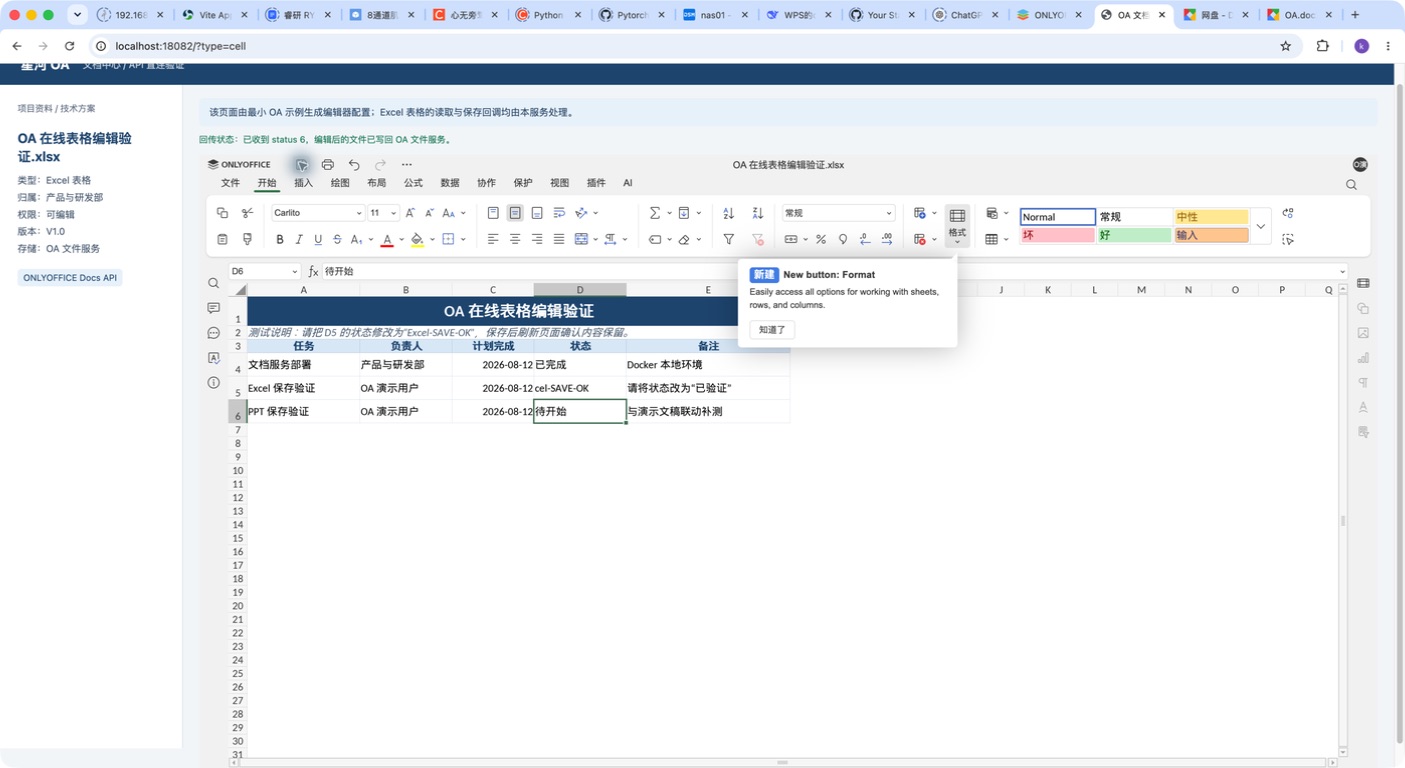Expand the formula bar
This screenshot has width=1405, height=768.
coord(1342,271)
